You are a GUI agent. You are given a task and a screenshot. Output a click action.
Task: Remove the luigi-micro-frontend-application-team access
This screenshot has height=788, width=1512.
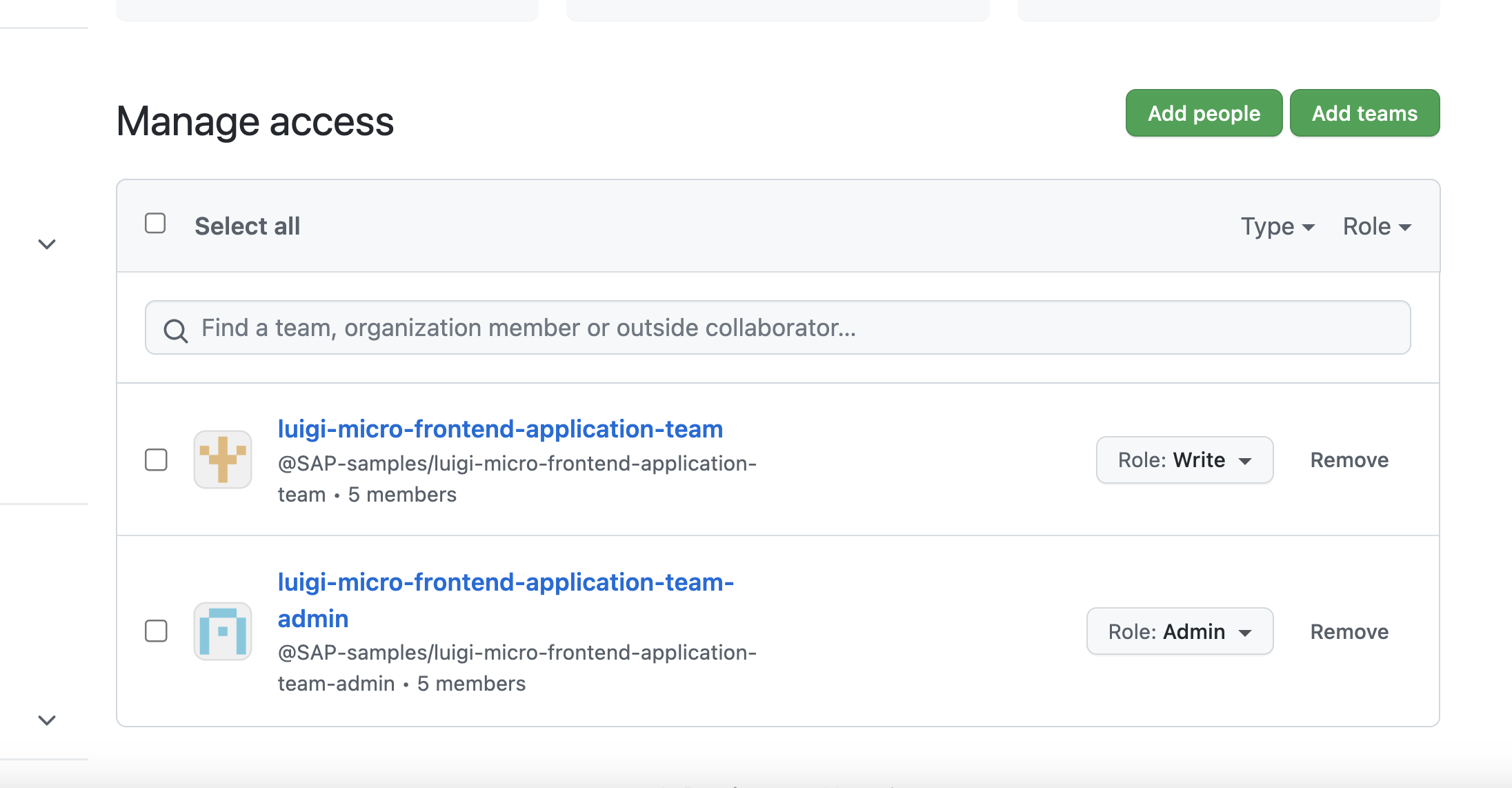1349,460
